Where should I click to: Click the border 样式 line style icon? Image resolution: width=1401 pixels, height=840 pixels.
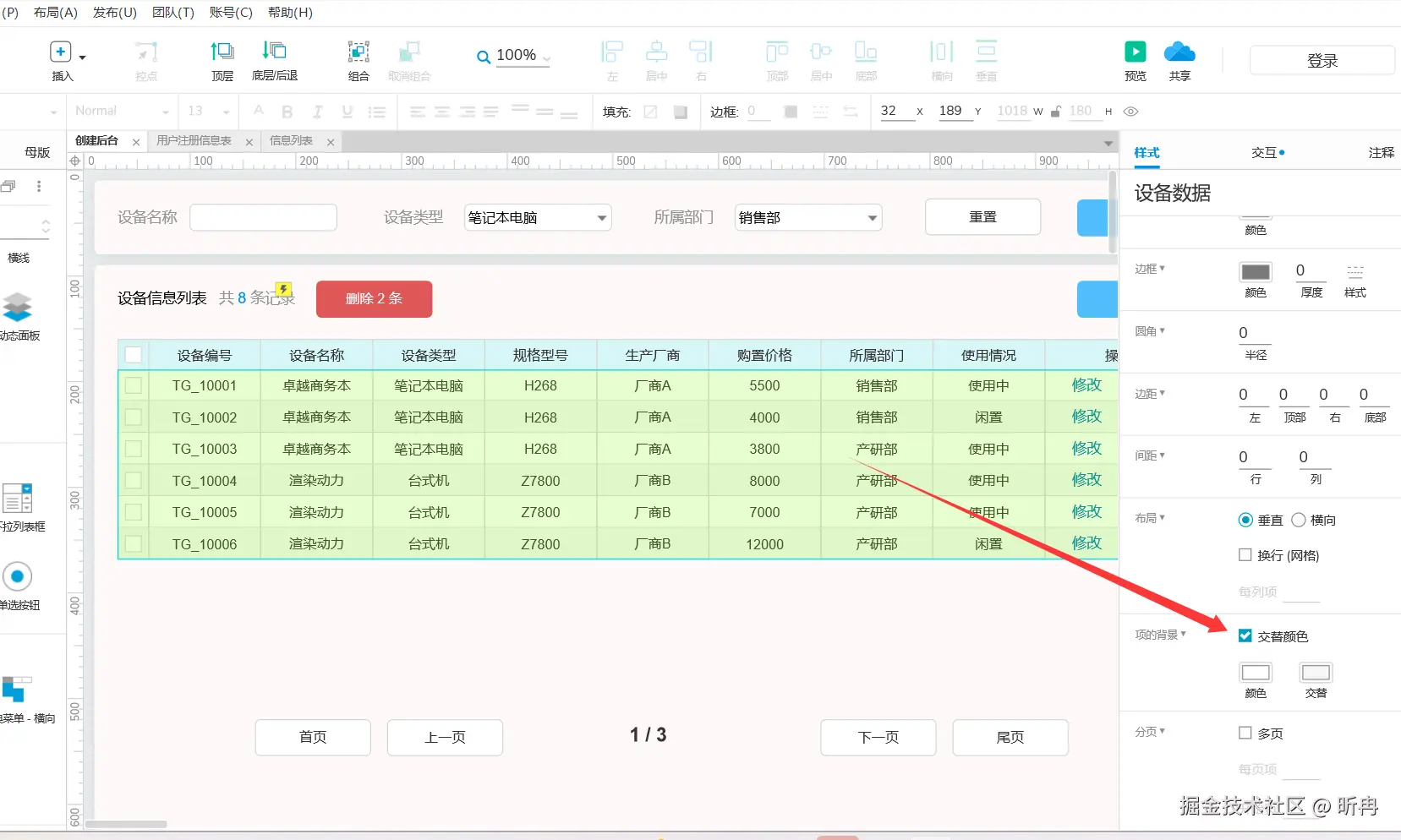(1355, 272)
